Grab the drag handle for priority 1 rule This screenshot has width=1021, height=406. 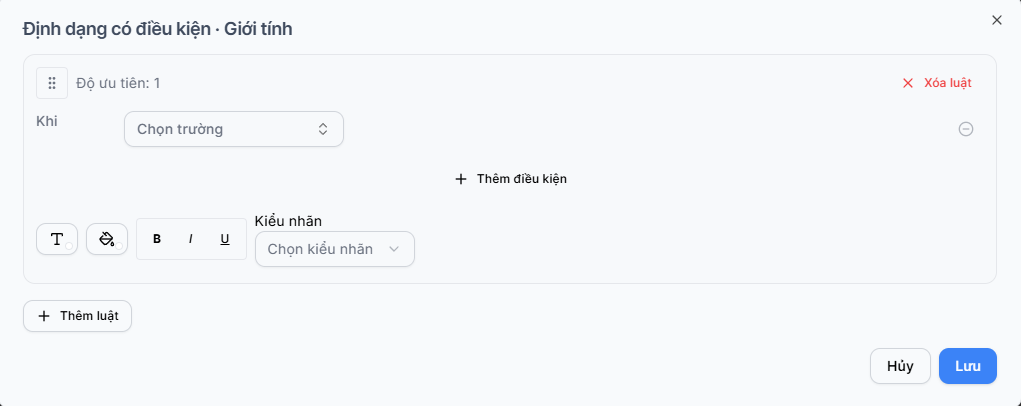point(52,83)
